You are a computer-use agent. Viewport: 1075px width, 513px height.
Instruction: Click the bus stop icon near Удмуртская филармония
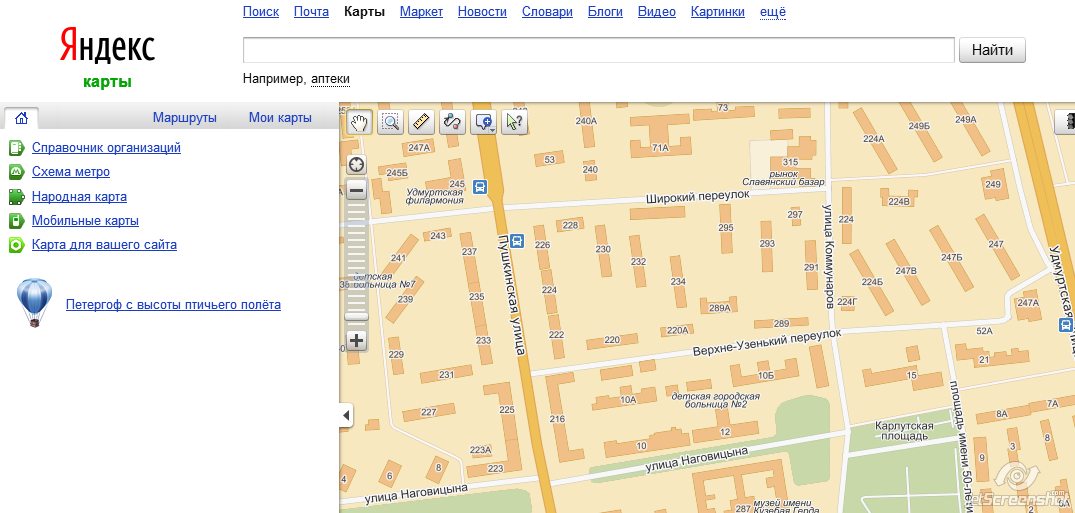point(480,185)
